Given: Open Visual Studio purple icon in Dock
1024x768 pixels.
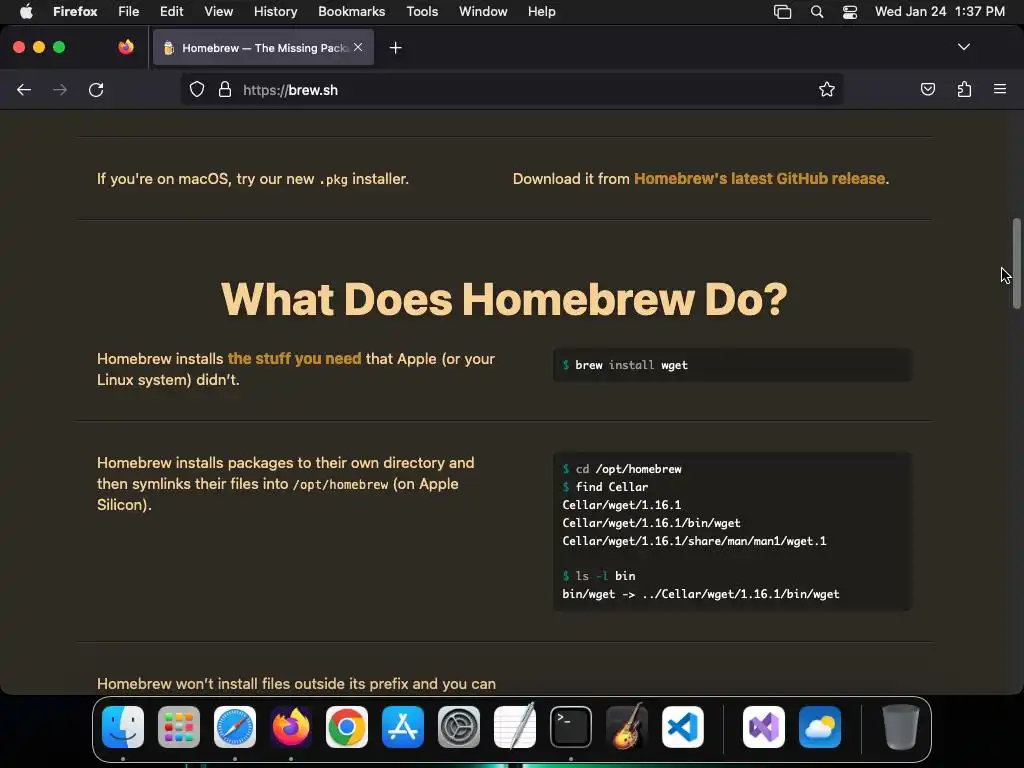Looking at the screenshot, I should [763, 727].
